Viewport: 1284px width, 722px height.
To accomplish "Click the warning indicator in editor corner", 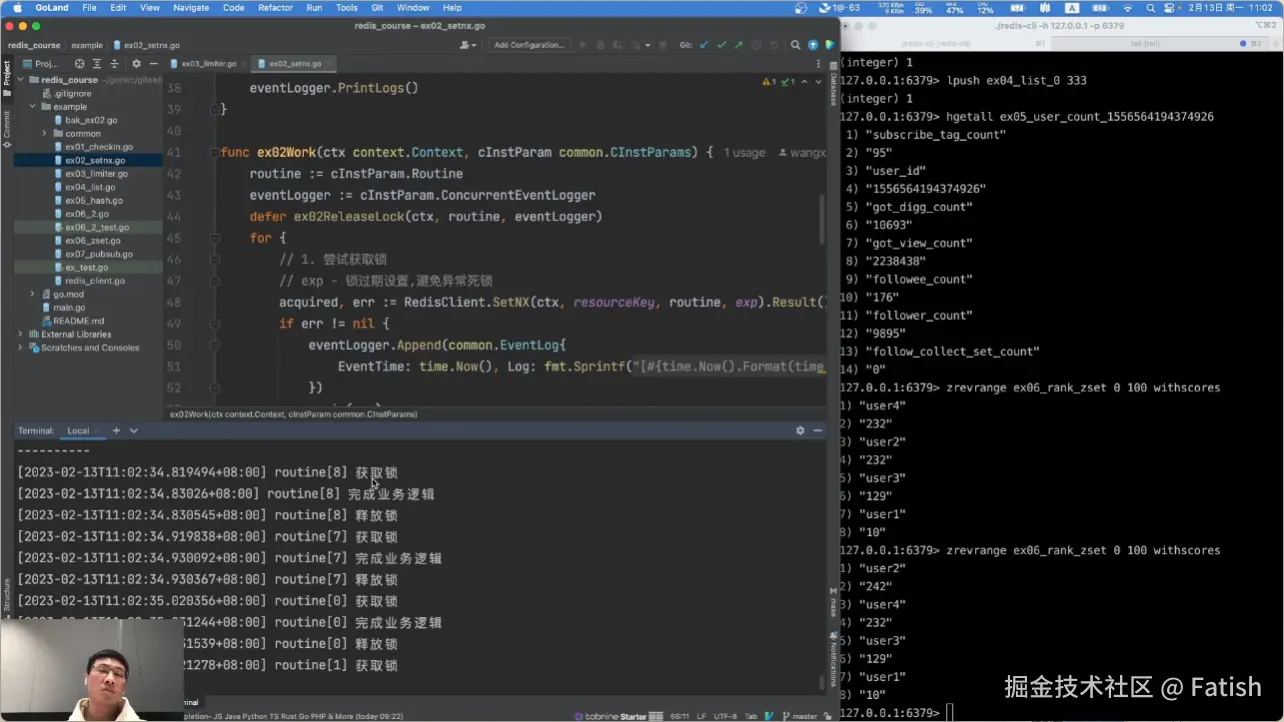I will coord(769,81).
